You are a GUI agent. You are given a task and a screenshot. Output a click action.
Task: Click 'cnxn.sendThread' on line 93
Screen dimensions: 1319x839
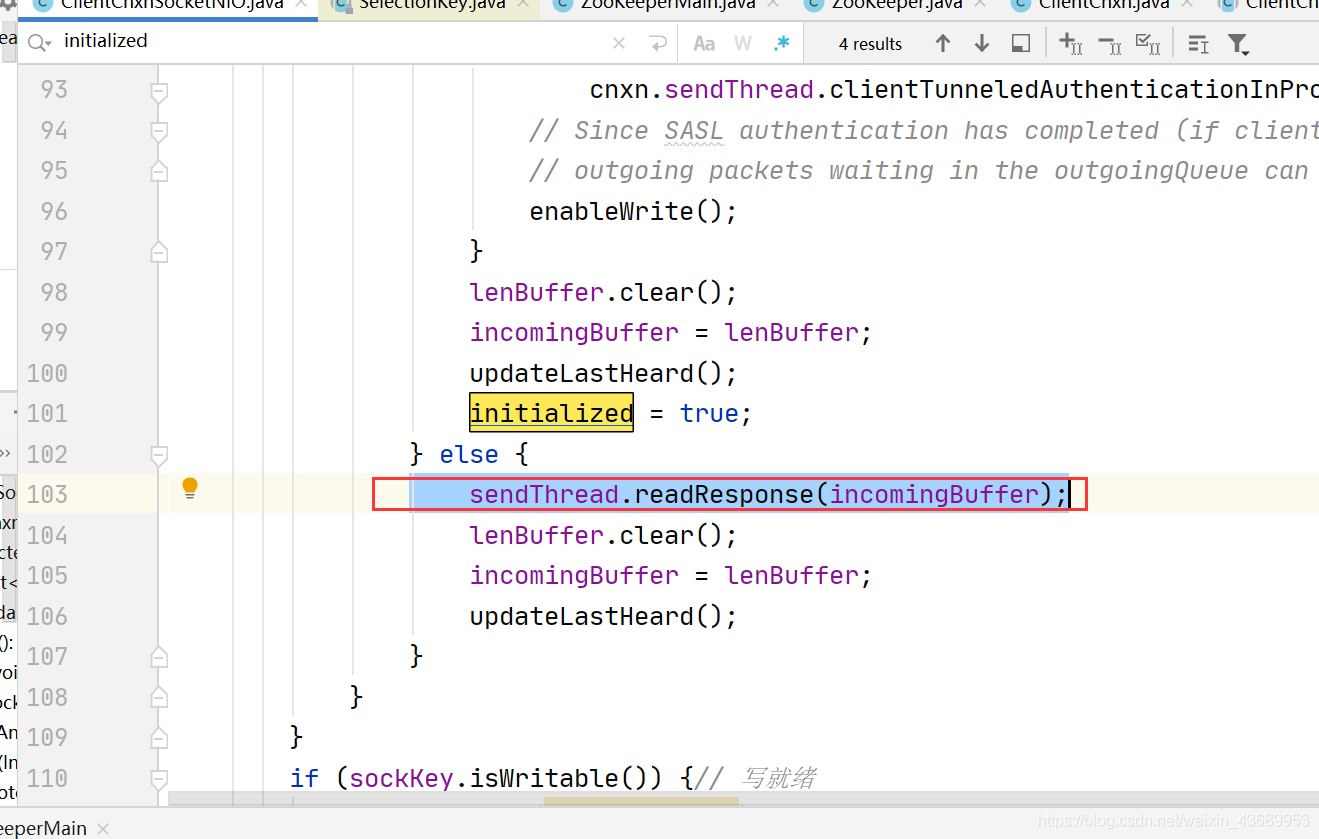pyautogui.click(x=702, y=89)
